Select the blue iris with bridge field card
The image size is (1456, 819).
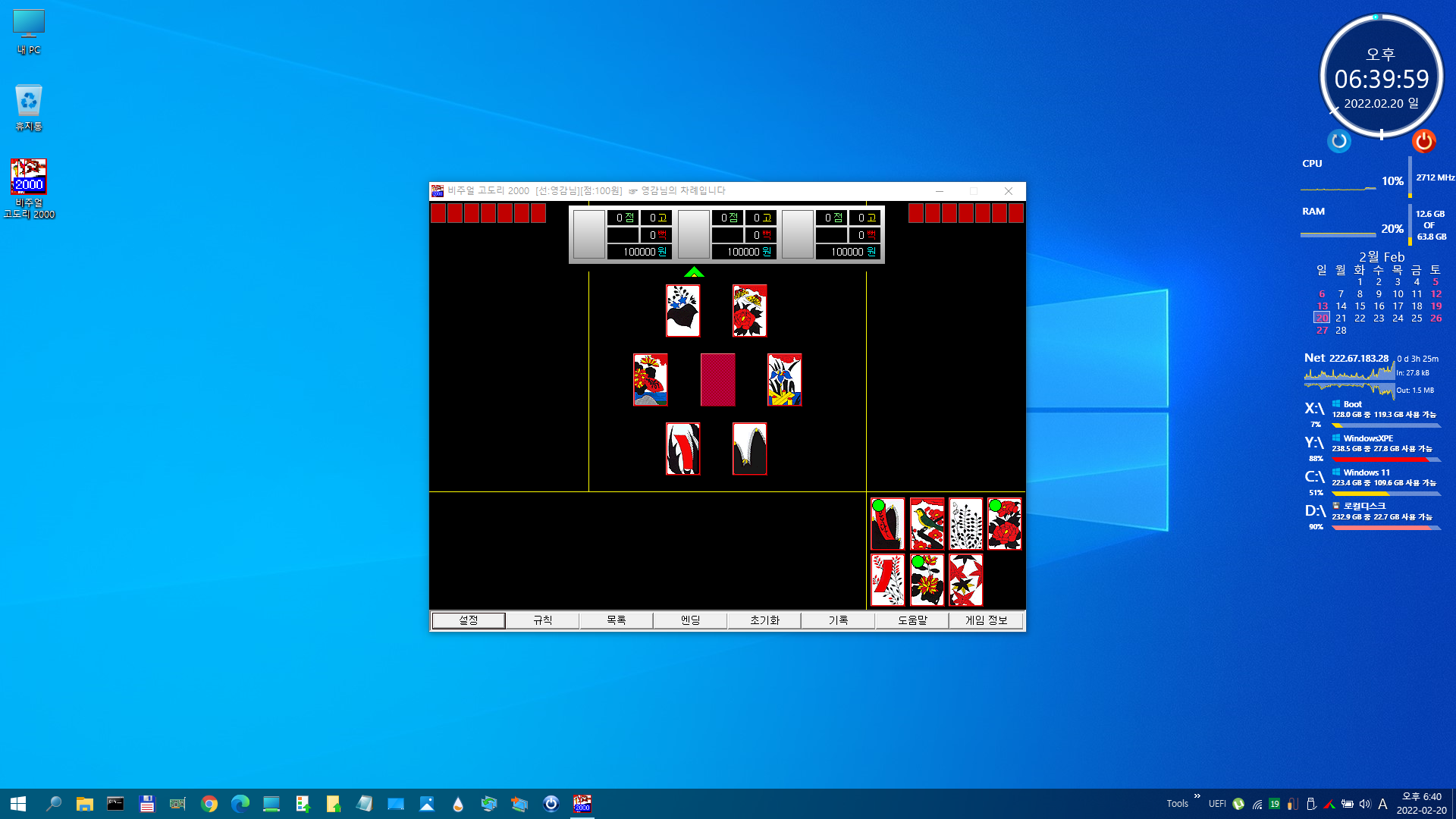tap(784, 380)
